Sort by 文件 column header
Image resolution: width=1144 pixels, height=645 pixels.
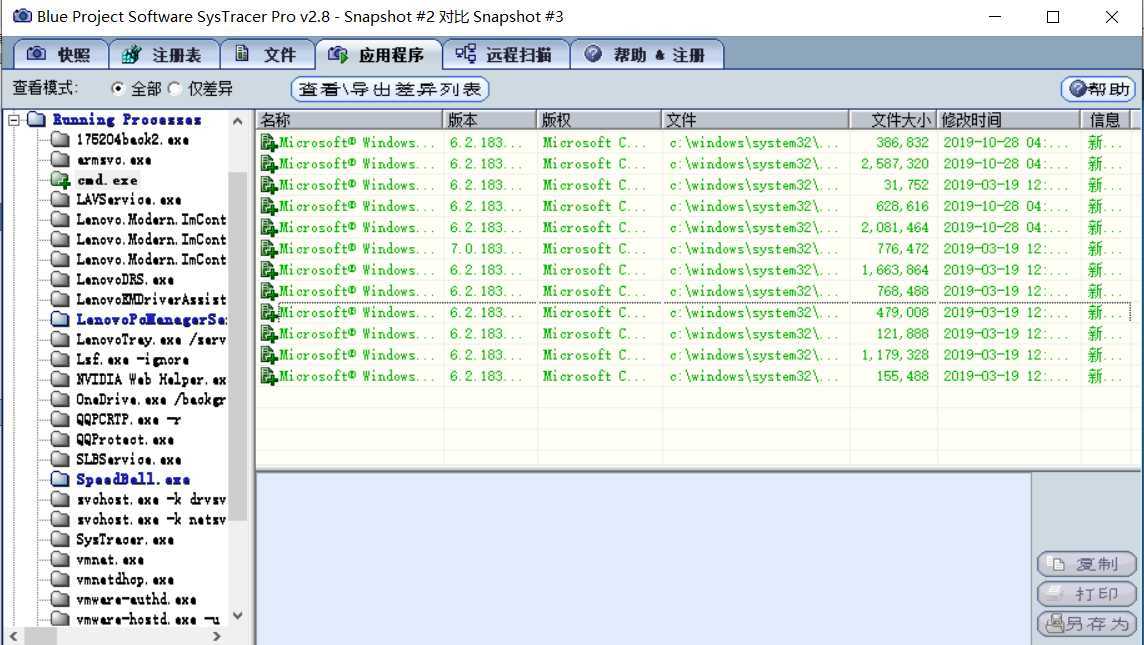click(756, 120)
